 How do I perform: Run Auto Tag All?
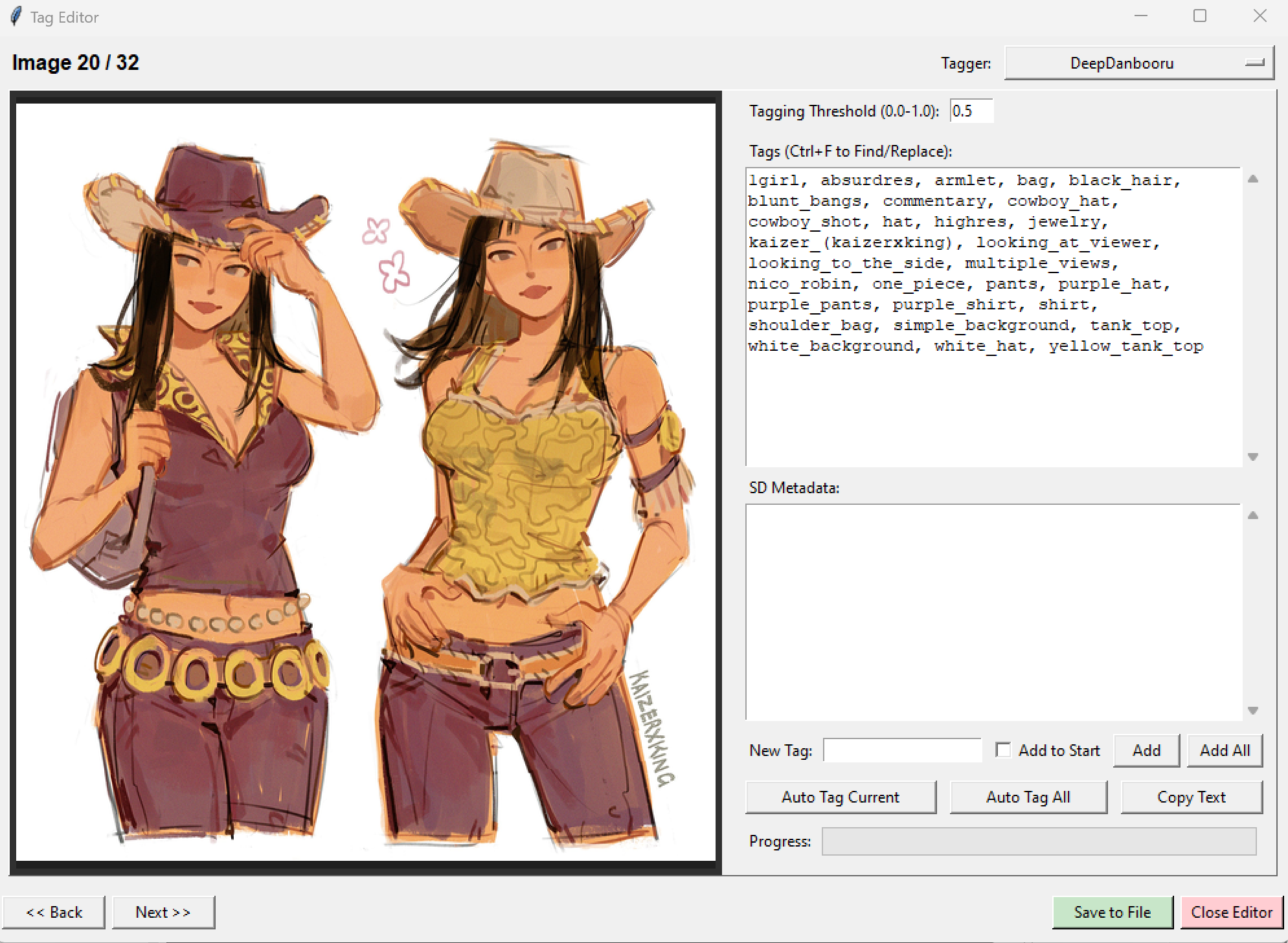tap(1028, 797)
